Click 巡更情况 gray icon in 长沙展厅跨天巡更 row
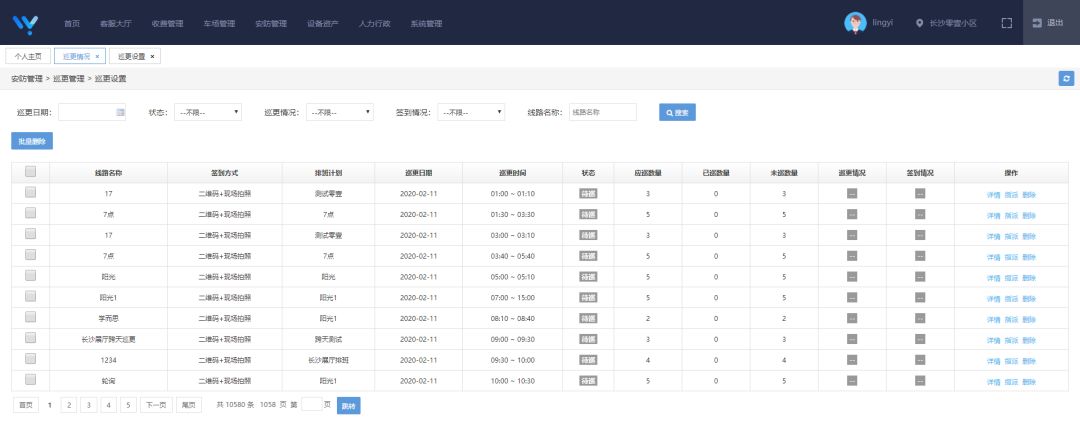This screenshot has width=1080, height=425. (852, 339)
